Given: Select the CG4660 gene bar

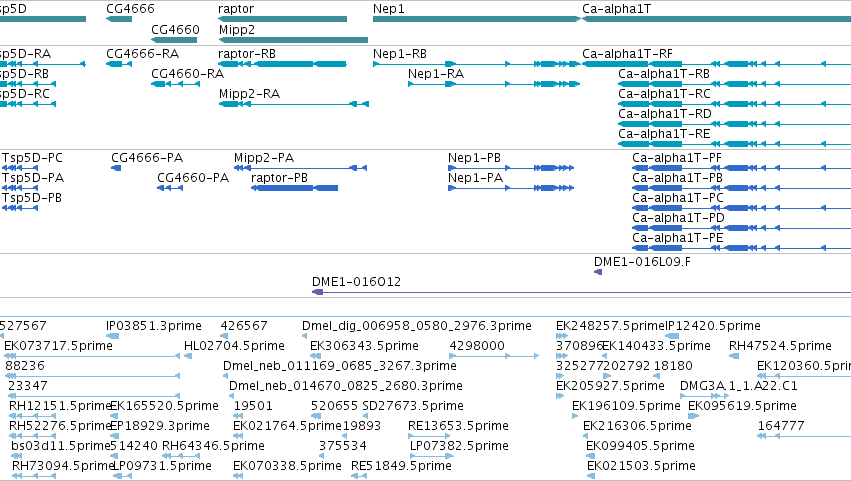Looking at the screenshot, I should point(174,40).
